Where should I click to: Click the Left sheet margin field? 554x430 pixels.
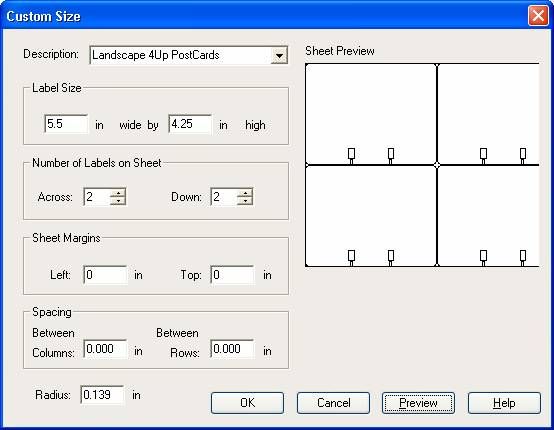(105, 275)
